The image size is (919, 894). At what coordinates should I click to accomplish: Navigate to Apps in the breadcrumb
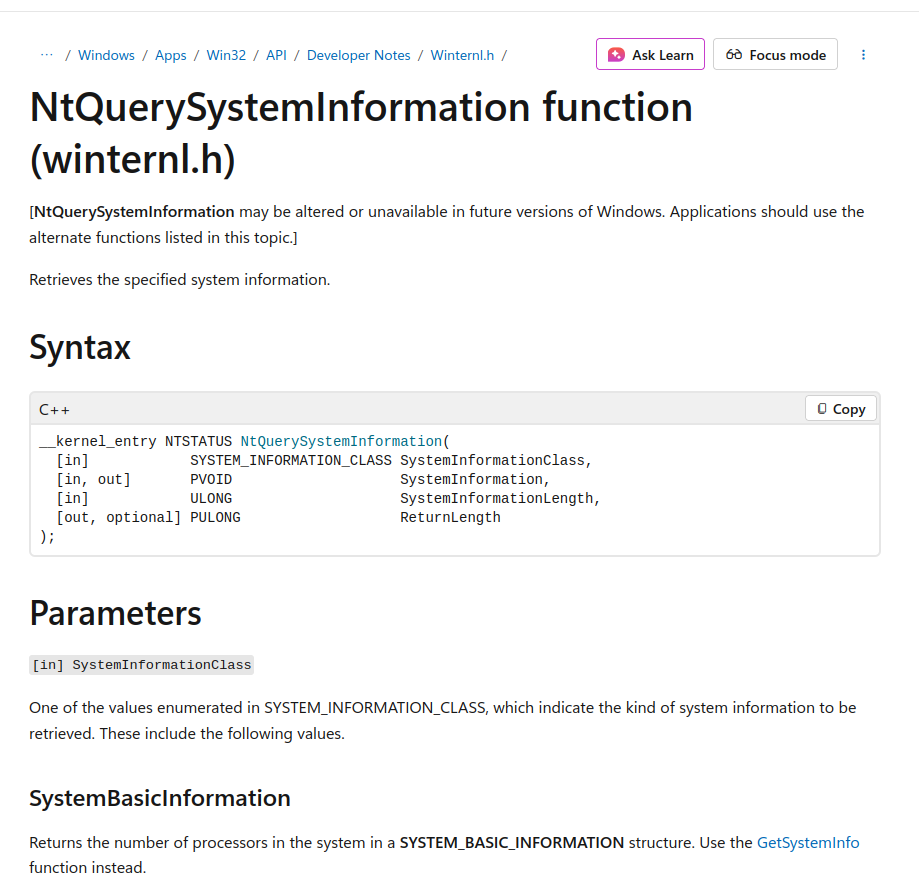(170, 55)
